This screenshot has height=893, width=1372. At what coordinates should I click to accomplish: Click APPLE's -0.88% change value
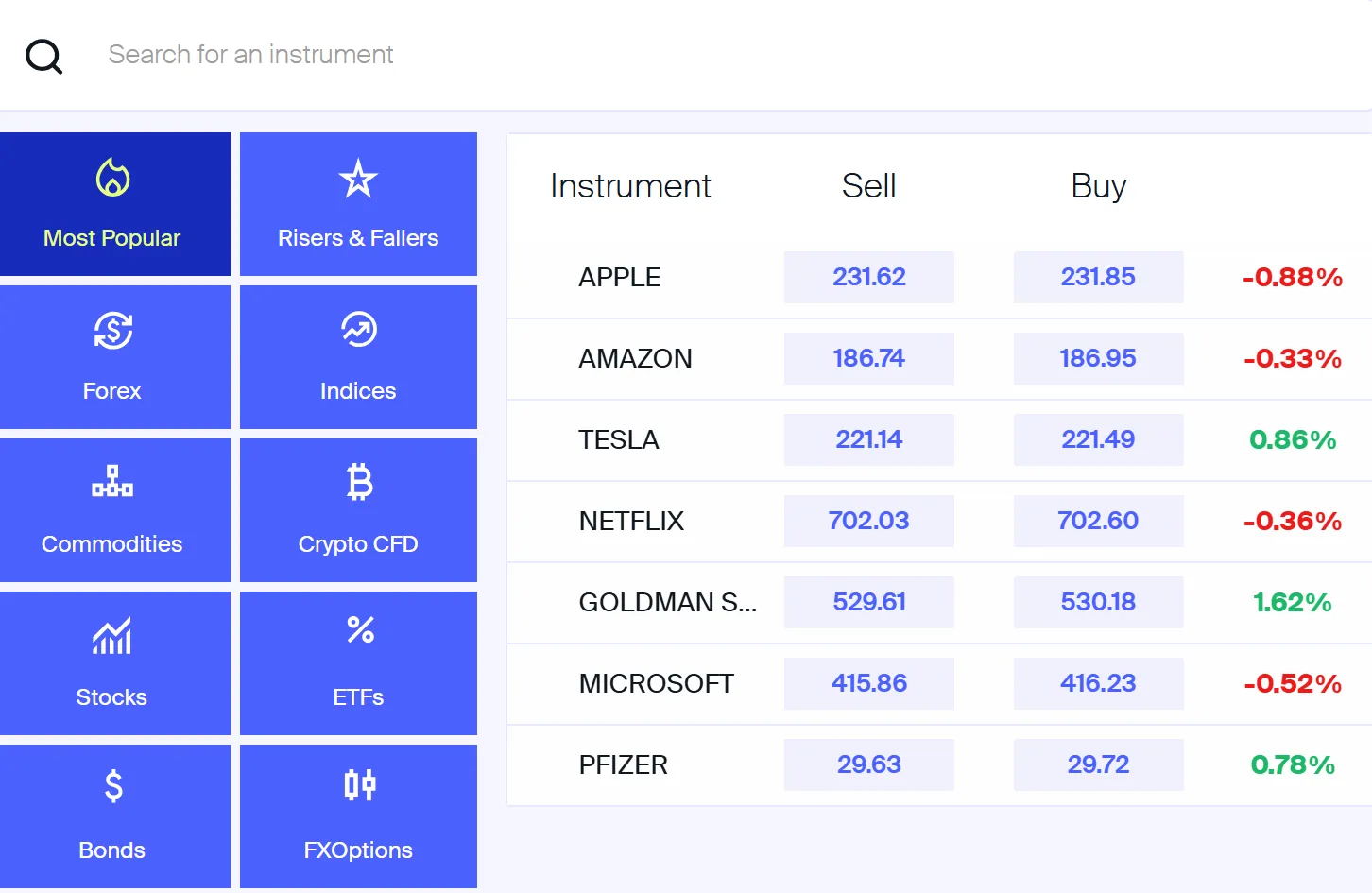pos(1293,278)
